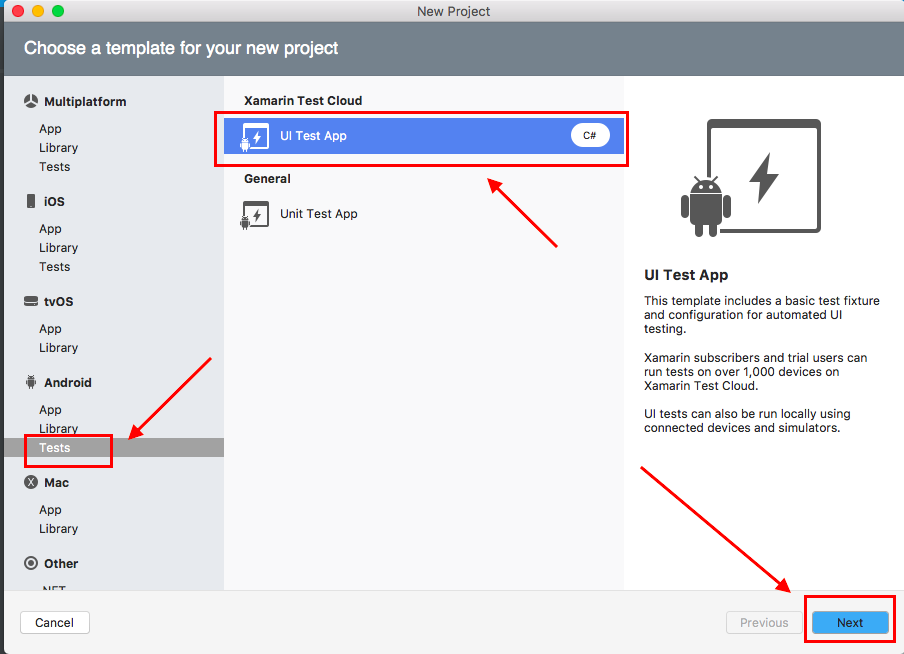Click the "Xamarin subscribers and trial users" paragraph
This screenshot has height=654, width=904.
[x=755, y=372]
